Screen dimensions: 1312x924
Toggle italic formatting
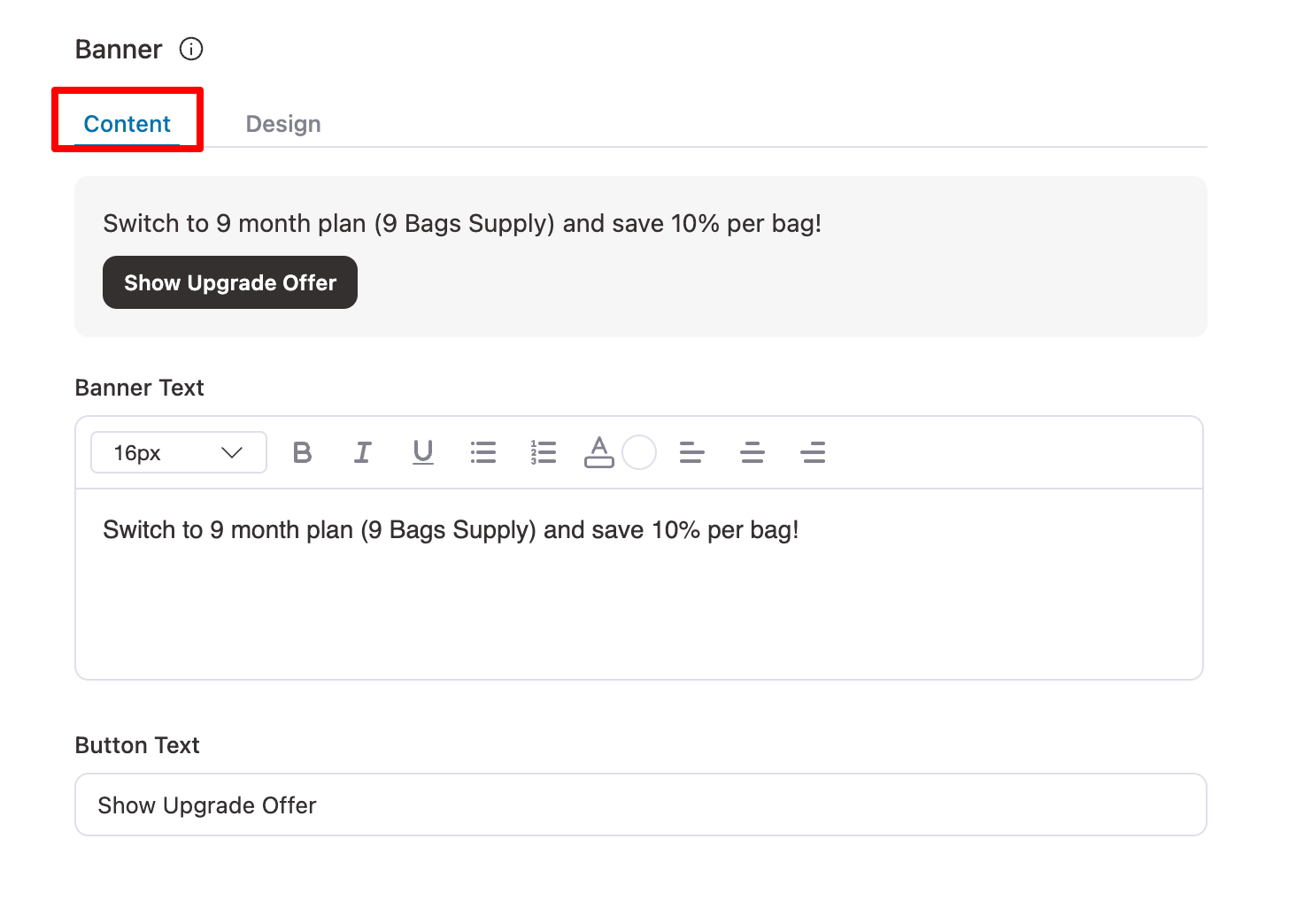362,453
